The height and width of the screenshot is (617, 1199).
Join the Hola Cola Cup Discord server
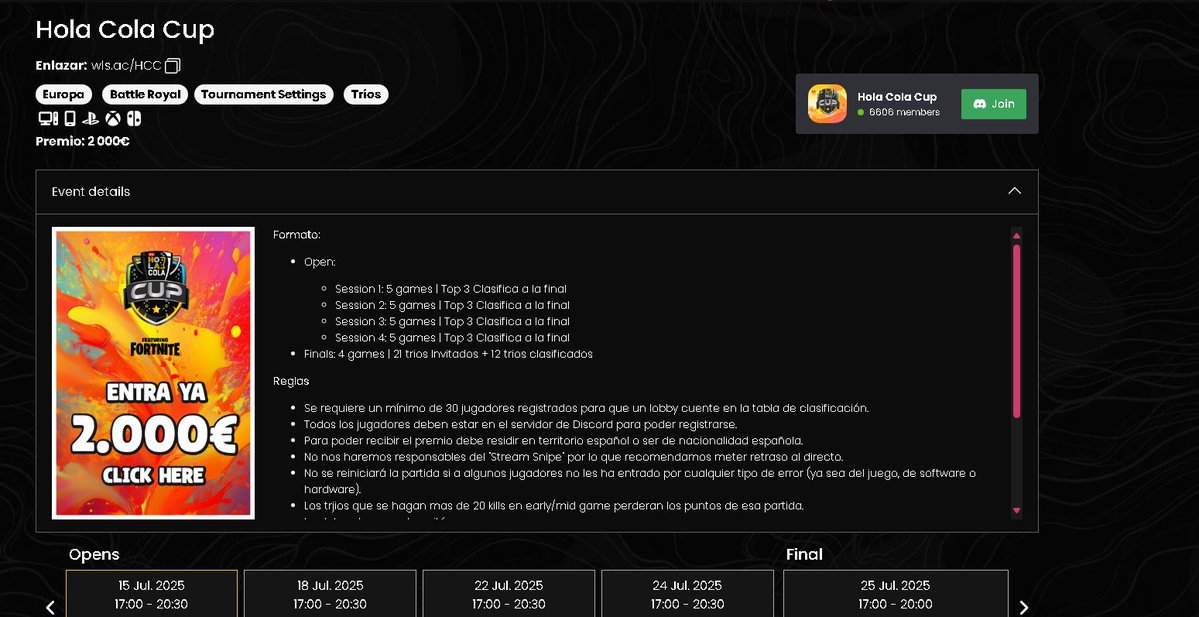[x=993, y=104]
